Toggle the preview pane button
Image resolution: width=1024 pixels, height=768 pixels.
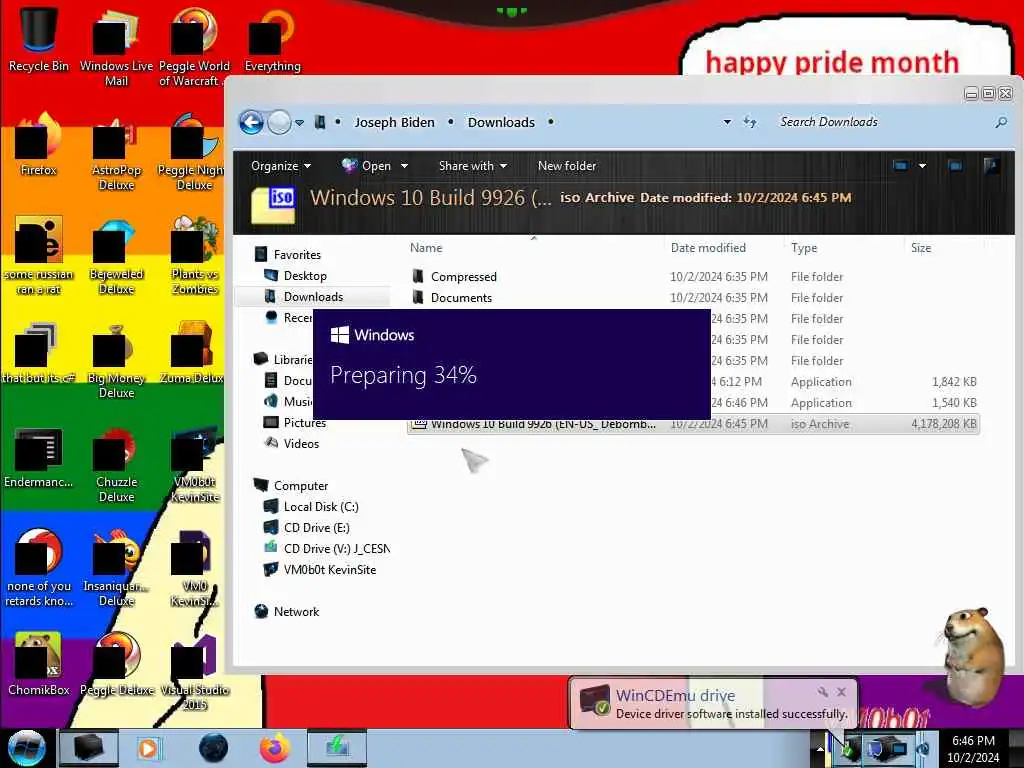[955, 166]
